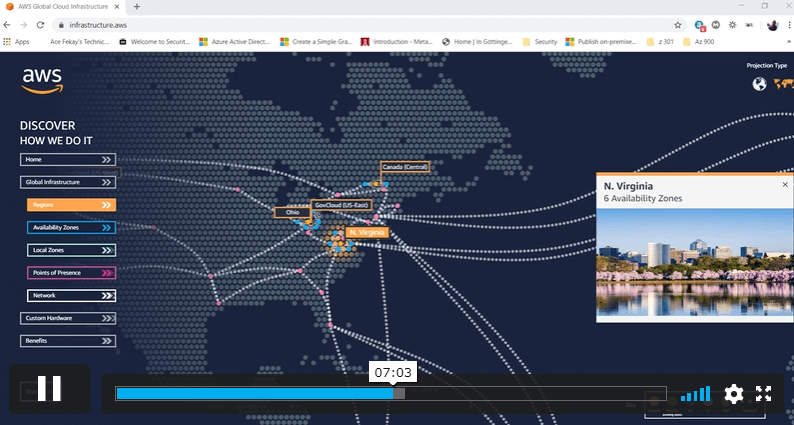Open the Network menu entry
Image resolution: width=794 pixels, height=425 pixels.
point(71,295)
